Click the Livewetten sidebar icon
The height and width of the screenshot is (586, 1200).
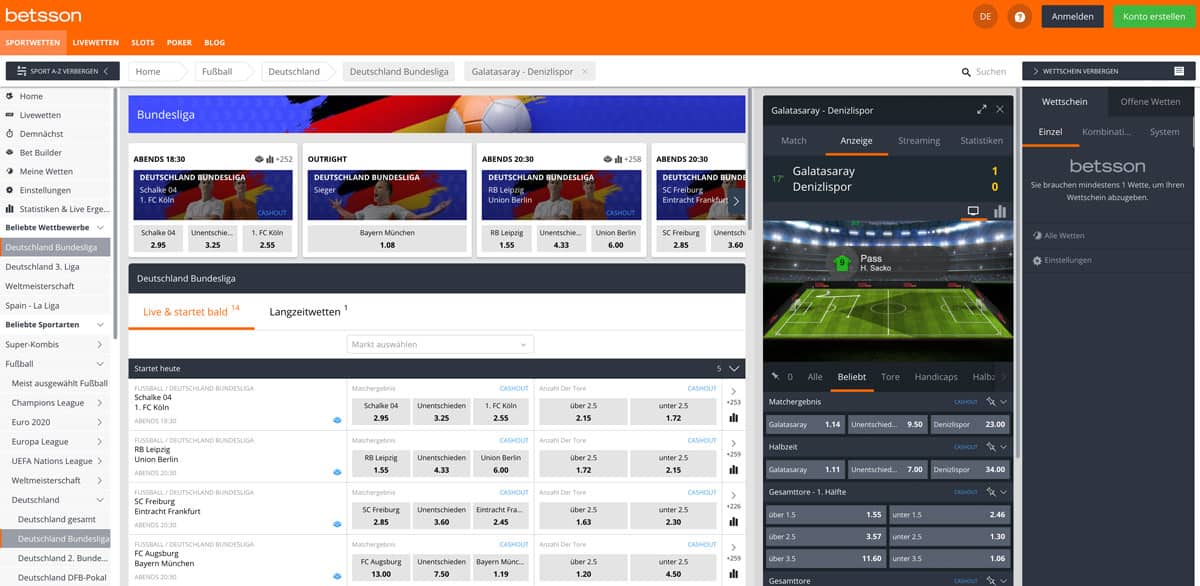coord(9,115)
